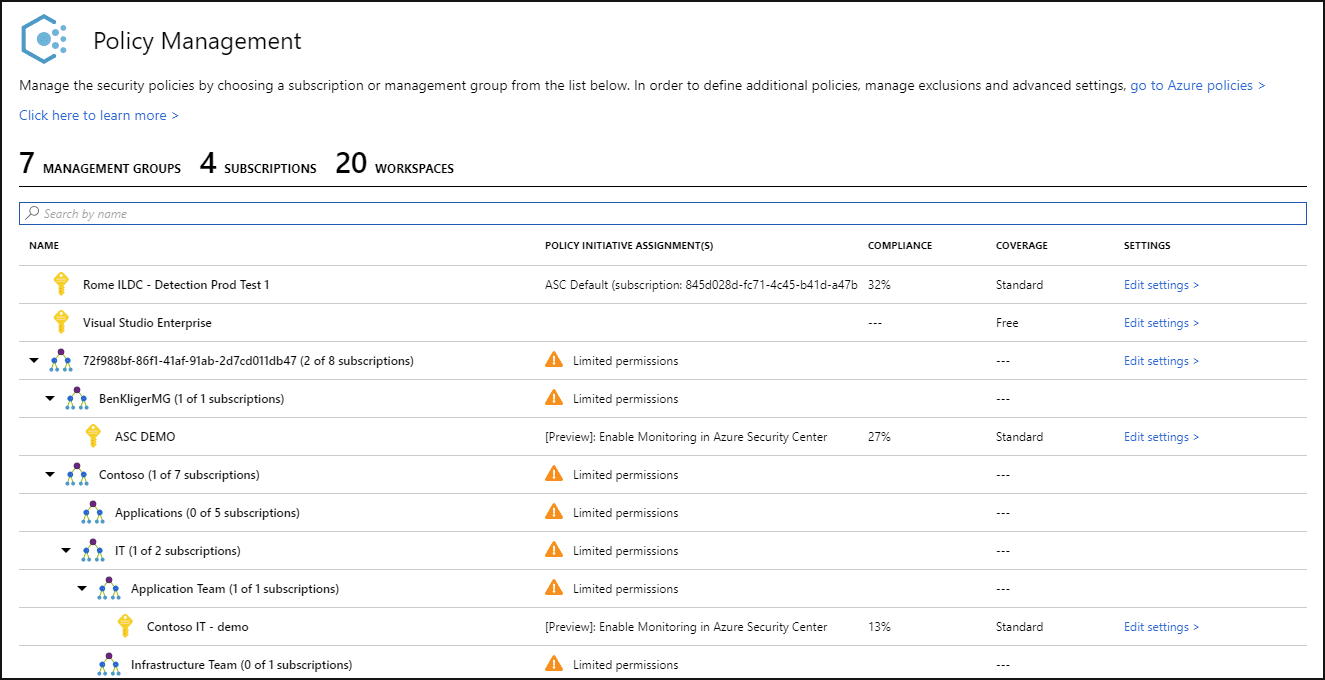Select the ASC DEMO subscription name
The width and height of the screenshot is (1325, 680).
145,437
